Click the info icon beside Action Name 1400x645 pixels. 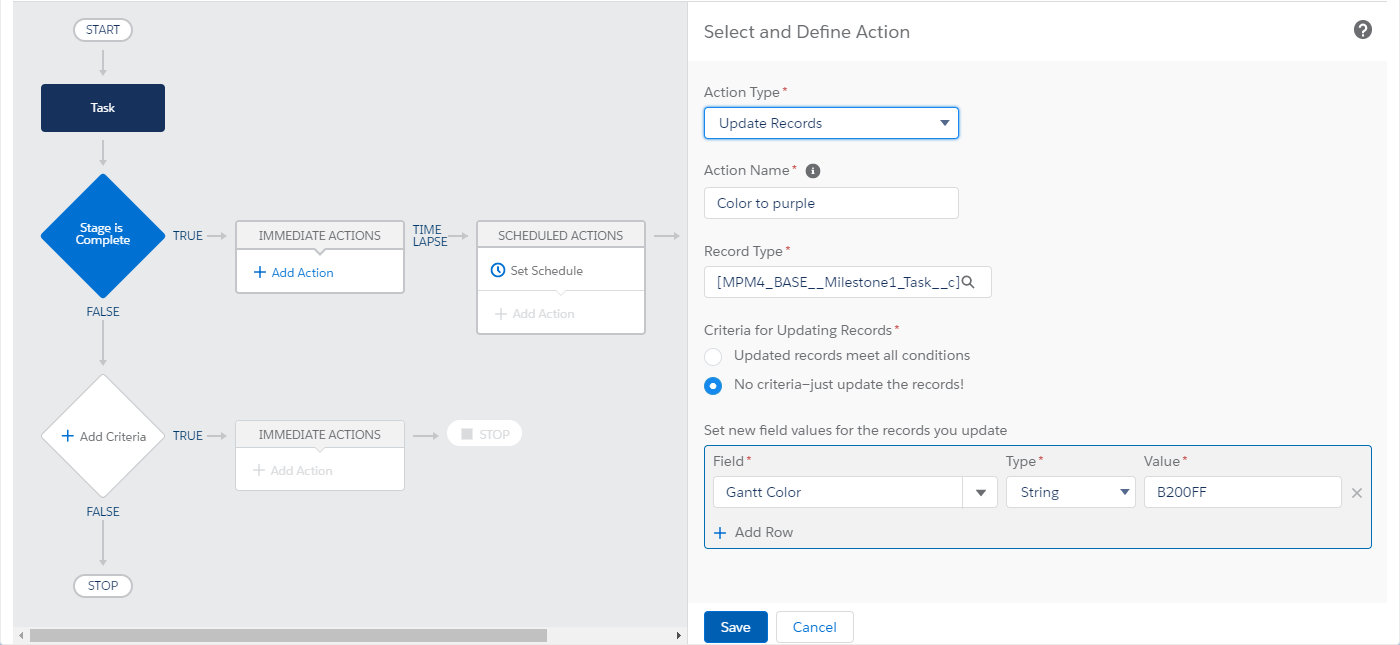coord(813,171)
